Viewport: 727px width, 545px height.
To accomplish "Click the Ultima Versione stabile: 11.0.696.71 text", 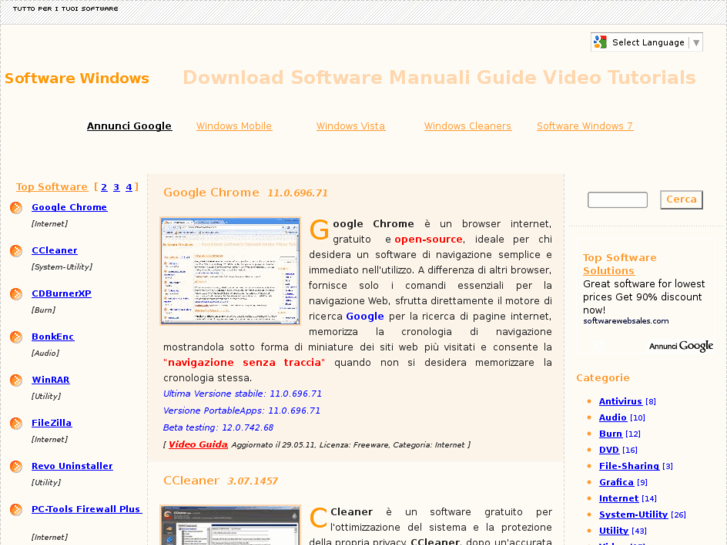I will click(x=242, y=394).
